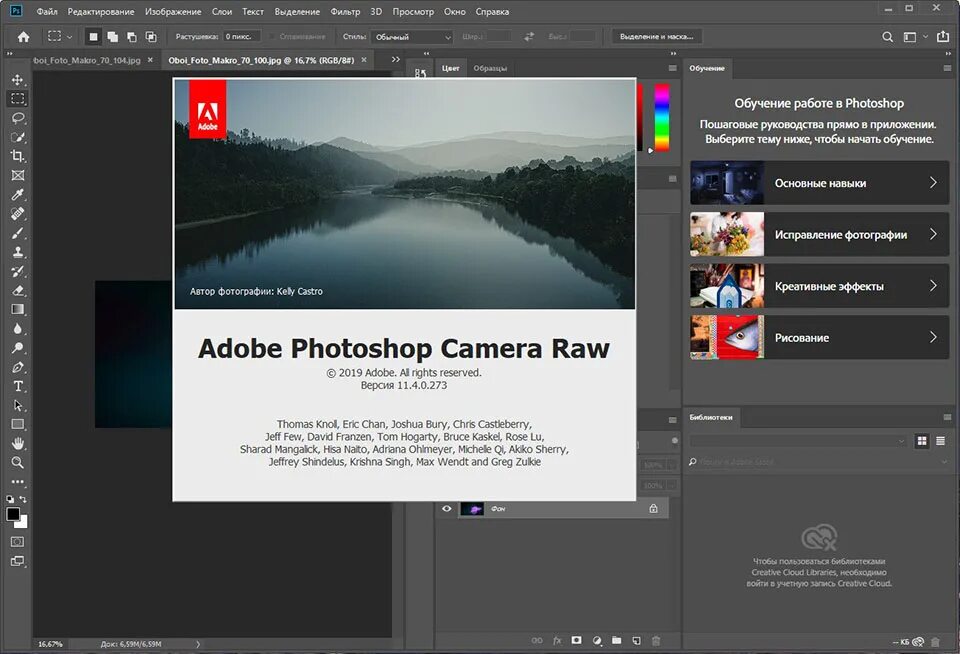Viewport: 960px width, 654px height.
Task: Create new fill or adjustment layer
Action: (597, 640)
